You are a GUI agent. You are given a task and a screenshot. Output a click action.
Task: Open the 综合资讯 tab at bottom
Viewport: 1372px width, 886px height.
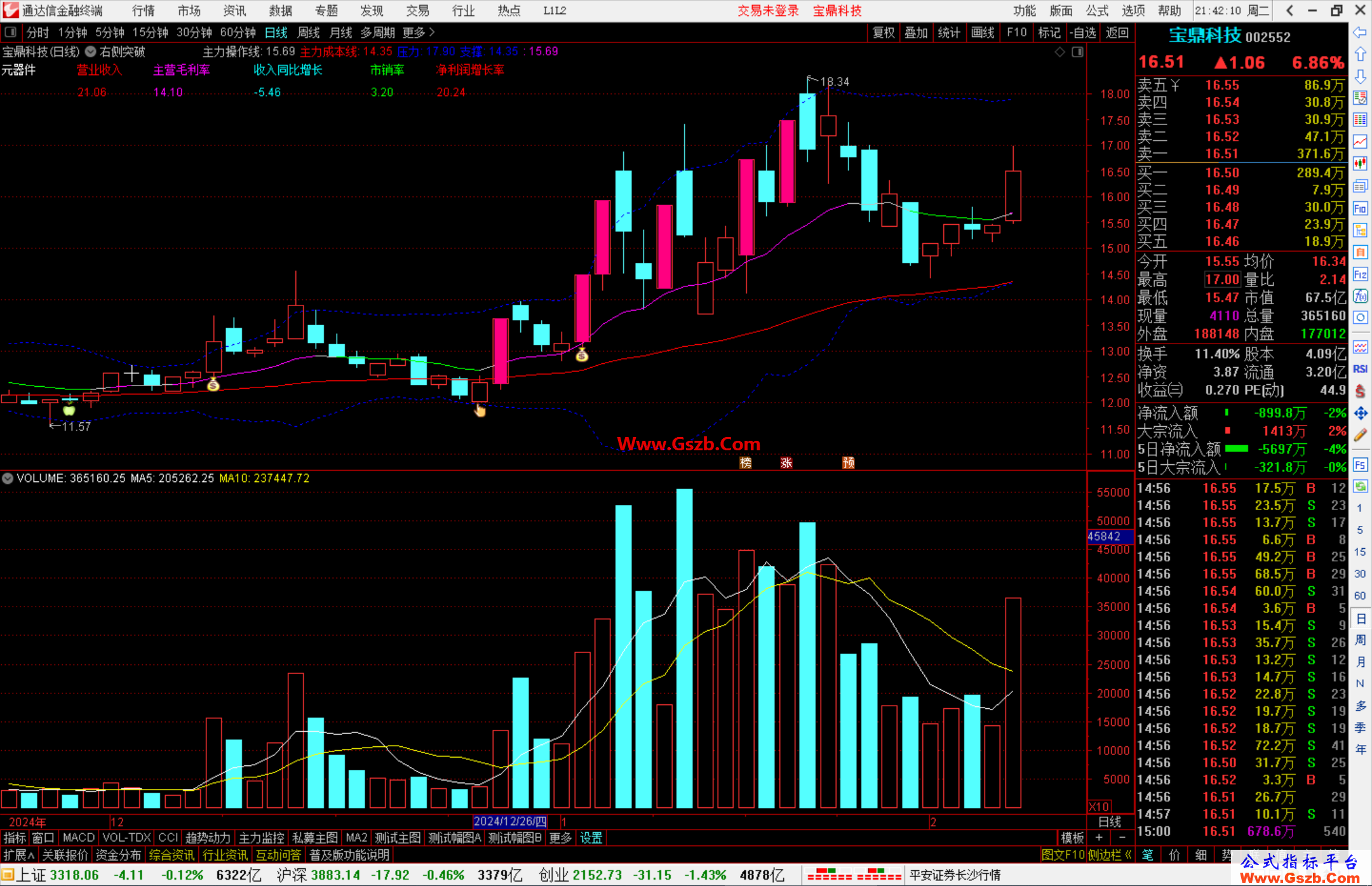pyautogui.click(x=171, y=855)
